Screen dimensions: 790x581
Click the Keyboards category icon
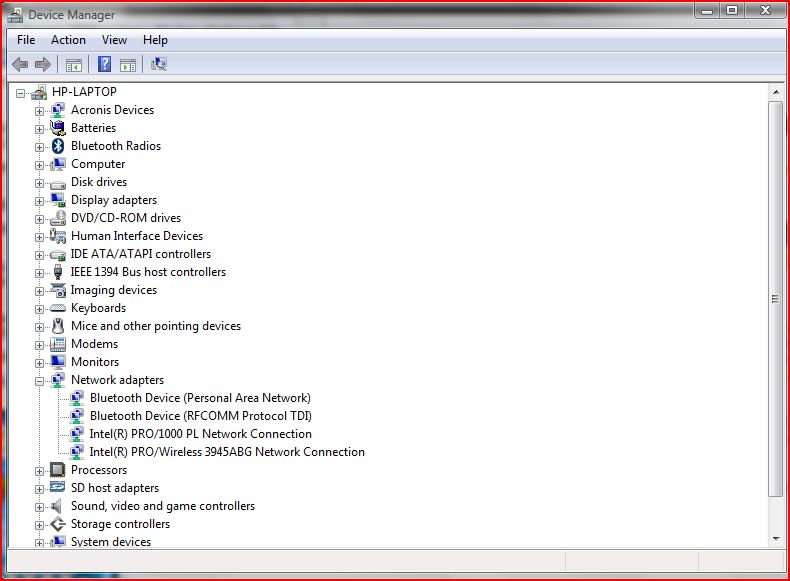[x=58, y=308]
